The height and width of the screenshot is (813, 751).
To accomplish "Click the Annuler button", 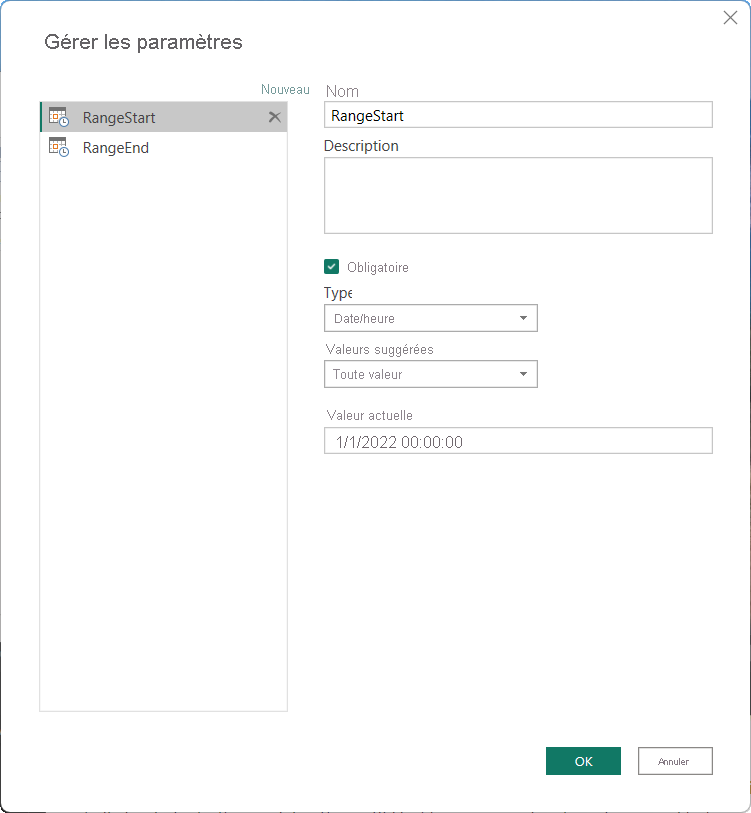I will tap(675, 761).
